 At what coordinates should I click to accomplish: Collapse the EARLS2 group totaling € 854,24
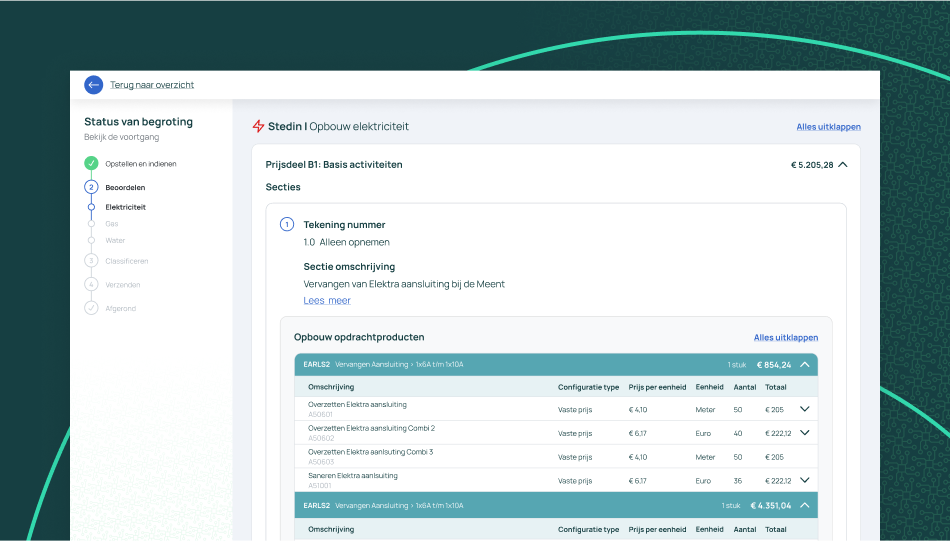805,364
